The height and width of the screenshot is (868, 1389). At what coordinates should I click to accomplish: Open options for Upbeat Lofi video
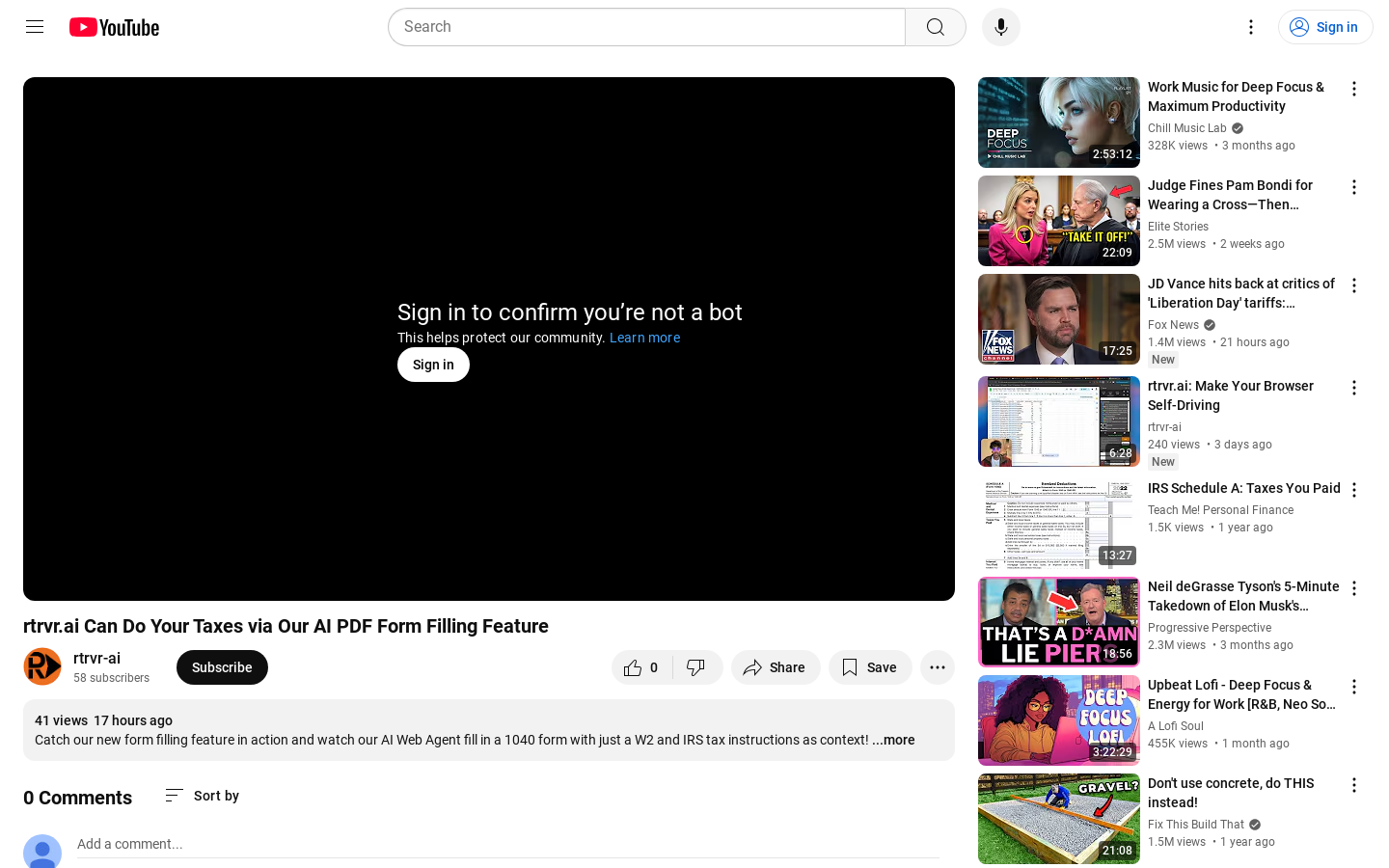tap(1354, 687)
